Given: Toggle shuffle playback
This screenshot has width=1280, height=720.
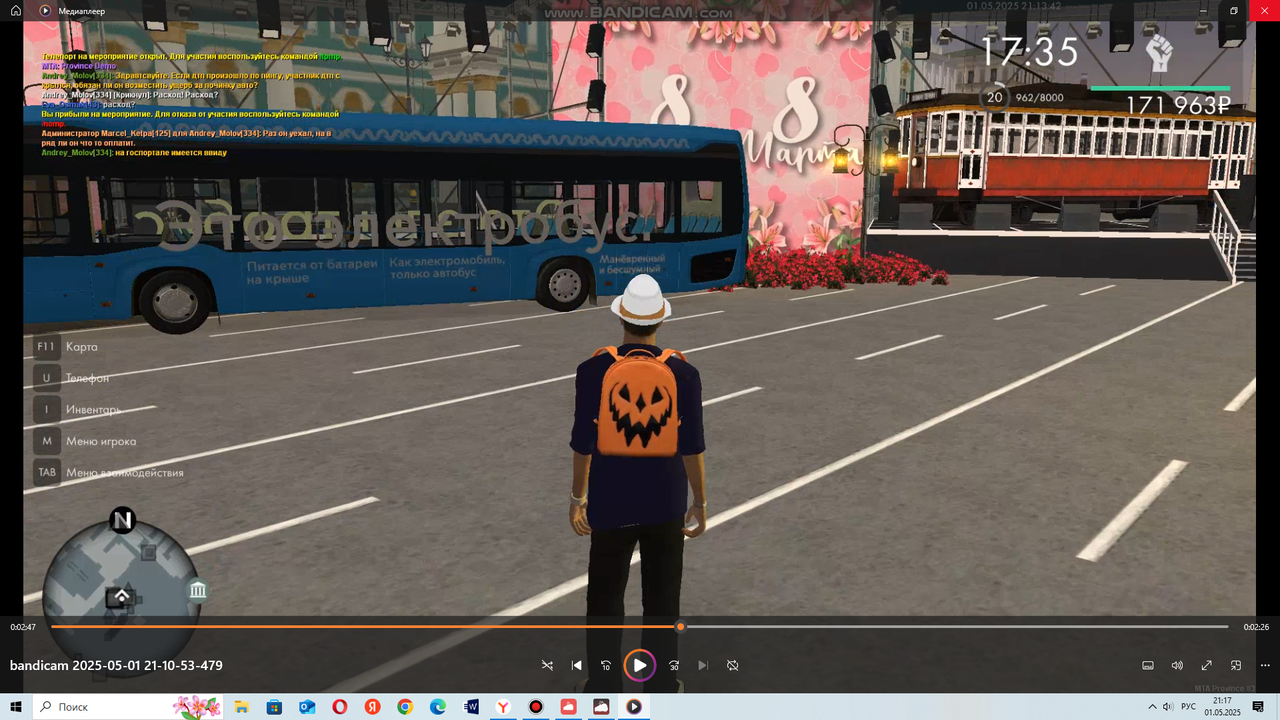Looking at the screenshot, I should pos(547,665).
